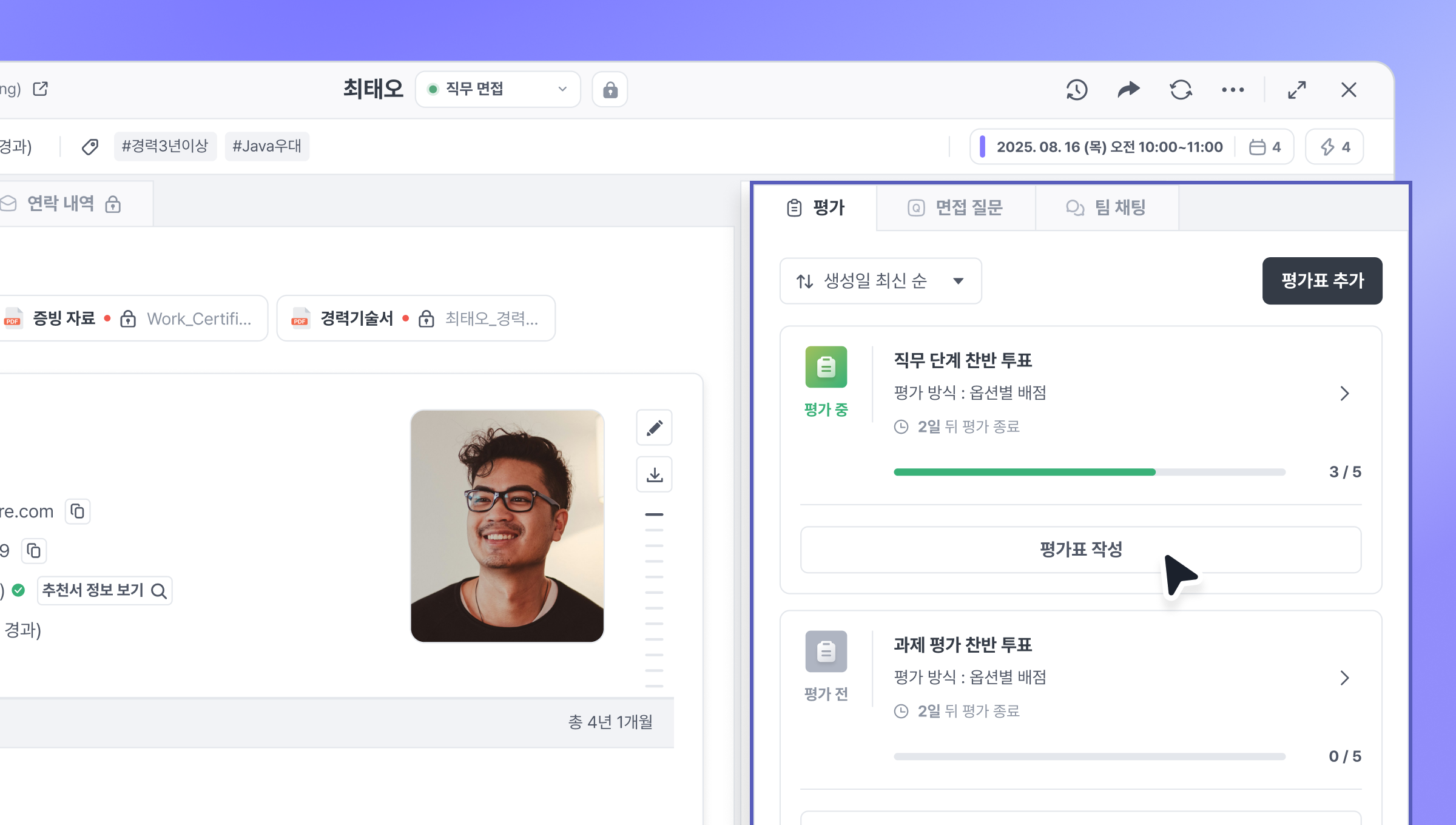Expand panel with the diagonal arrows icon
This screenshot has width=1456, height=825.
pos(1296,90)
